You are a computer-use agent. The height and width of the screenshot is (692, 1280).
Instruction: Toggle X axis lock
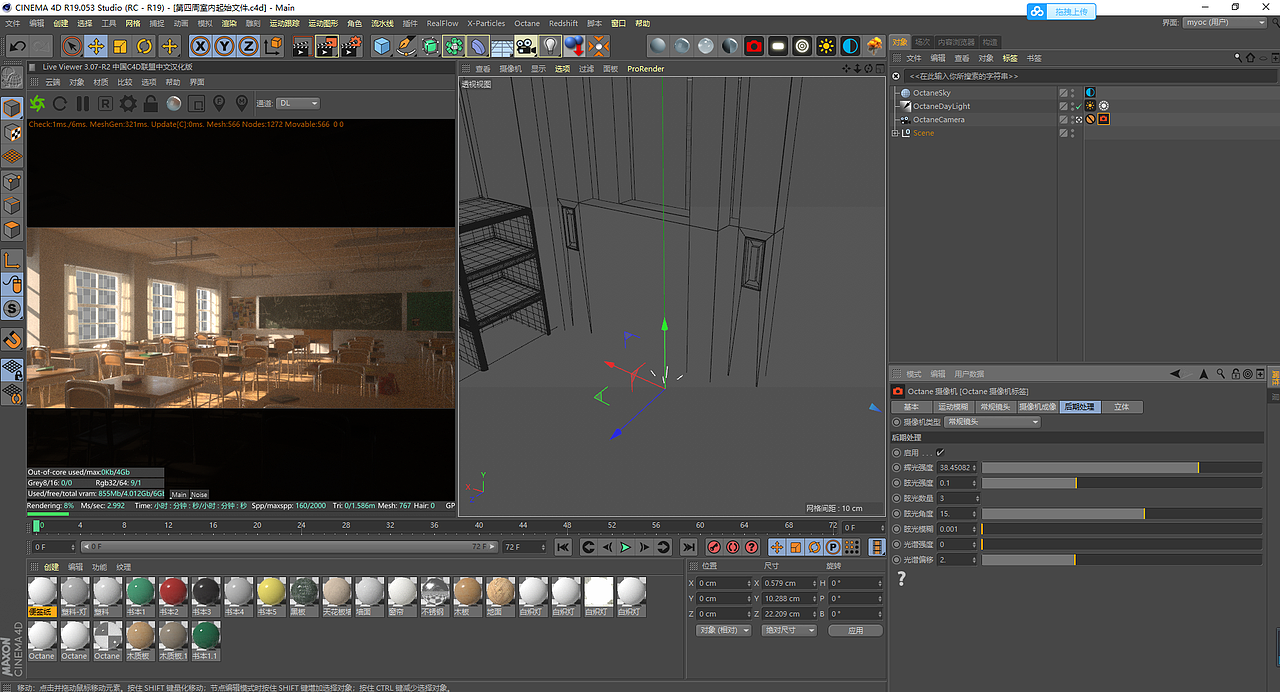coord(200,46)
